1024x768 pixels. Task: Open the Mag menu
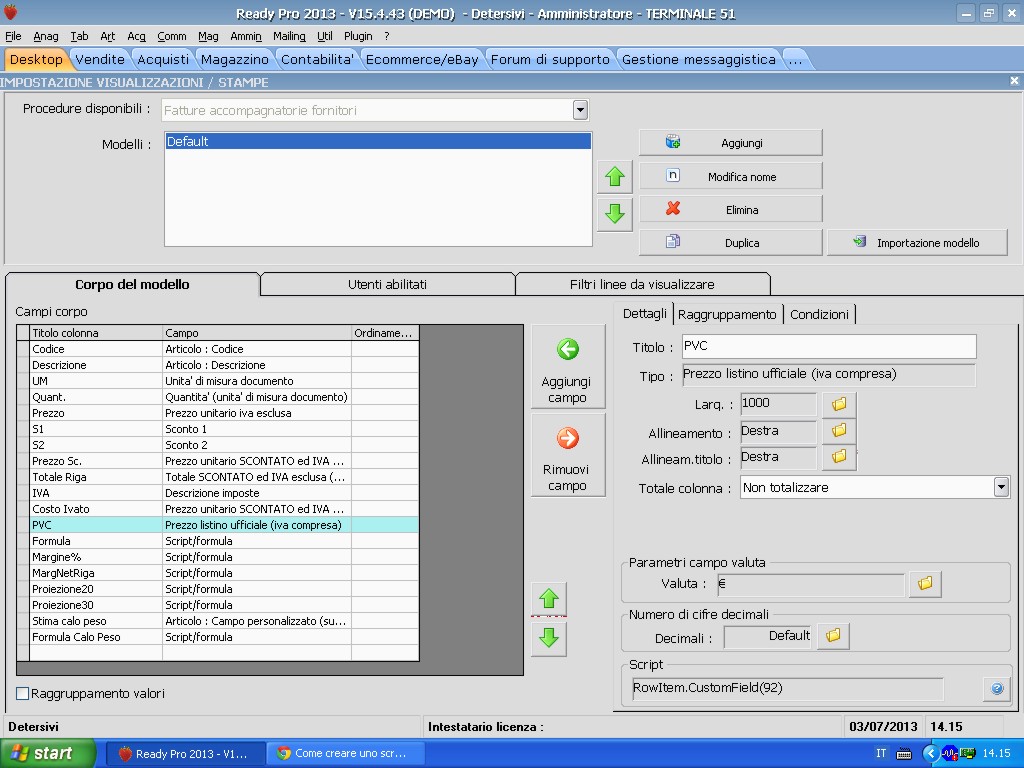click(x=208, y=36)
